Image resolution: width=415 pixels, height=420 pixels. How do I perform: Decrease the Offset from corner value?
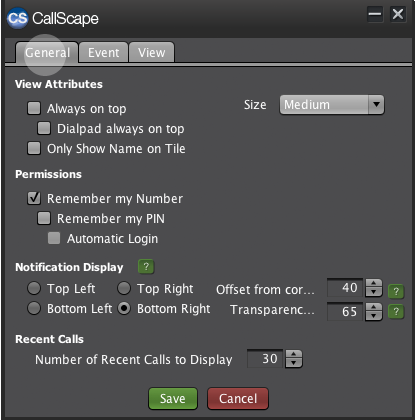tap(374, 292)
